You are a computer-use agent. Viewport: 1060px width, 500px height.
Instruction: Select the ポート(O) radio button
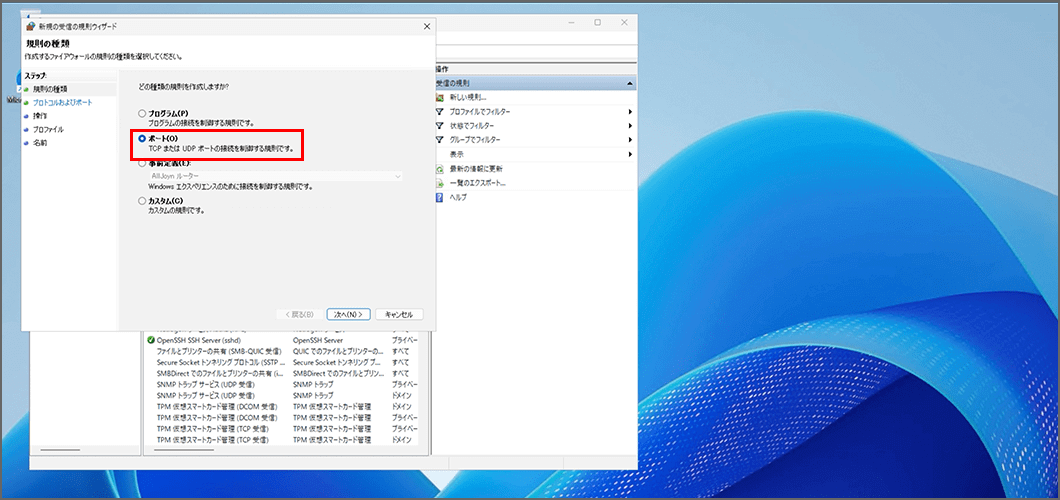(142, 138)
